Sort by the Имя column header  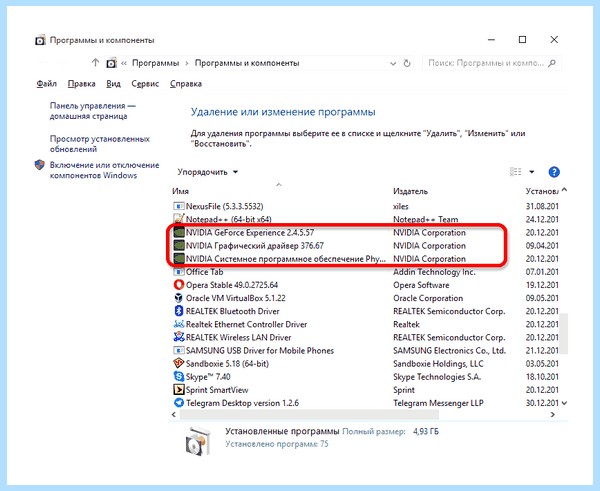pyautogui.click(x=180, y=191)
